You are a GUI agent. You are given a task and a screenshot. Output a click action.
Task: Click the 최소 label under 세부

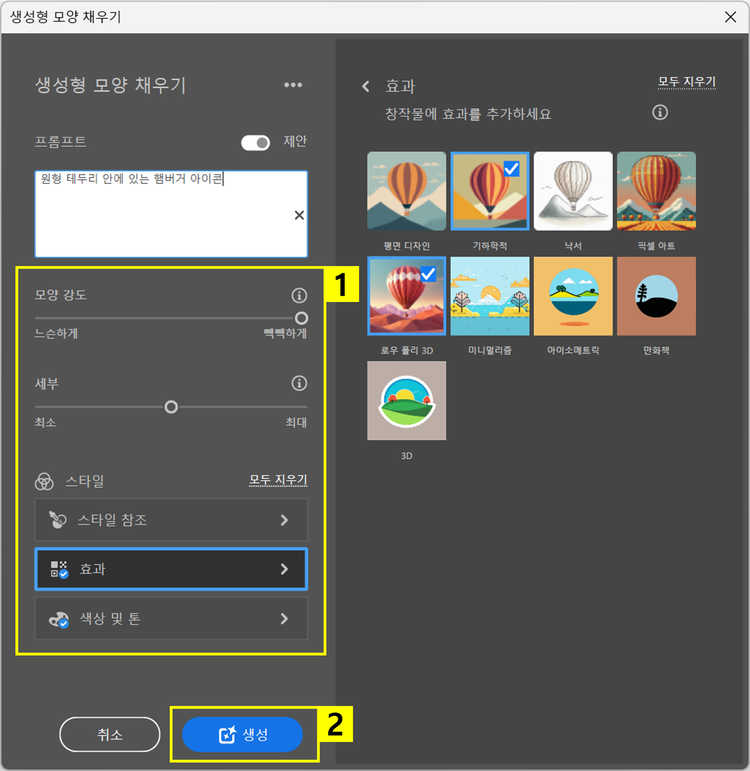45,422
